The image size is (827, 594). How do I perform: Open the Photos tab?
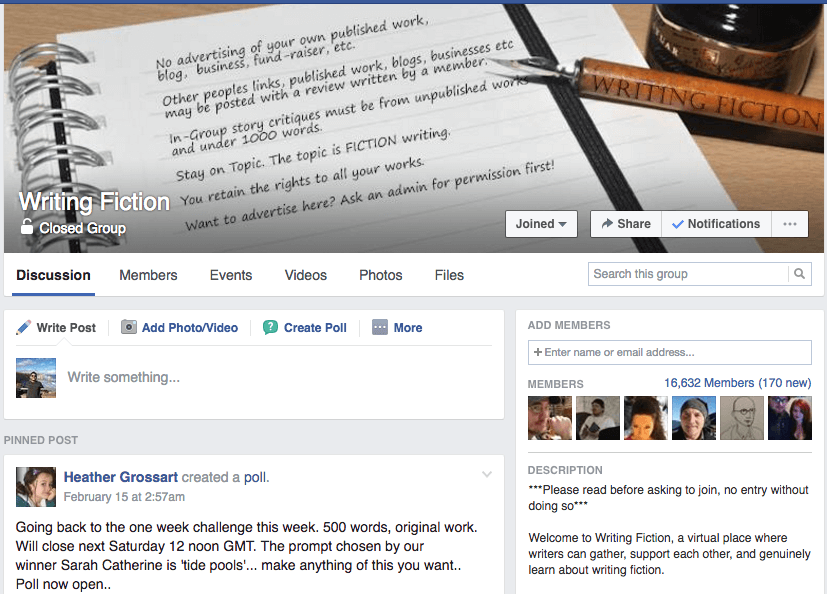tap(381, 275)
